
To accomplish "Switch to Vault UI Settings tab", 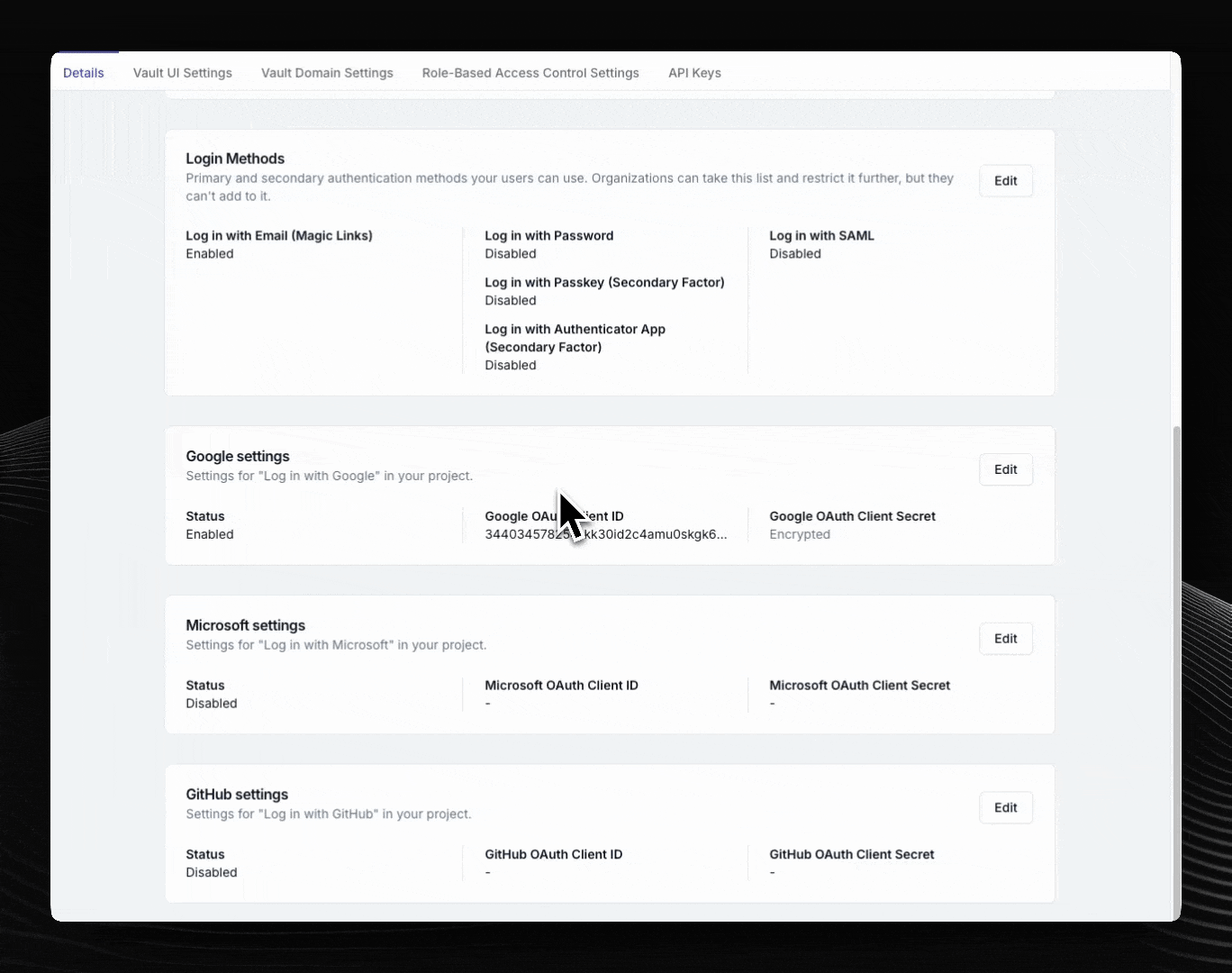I will click(x=183, y=73).
